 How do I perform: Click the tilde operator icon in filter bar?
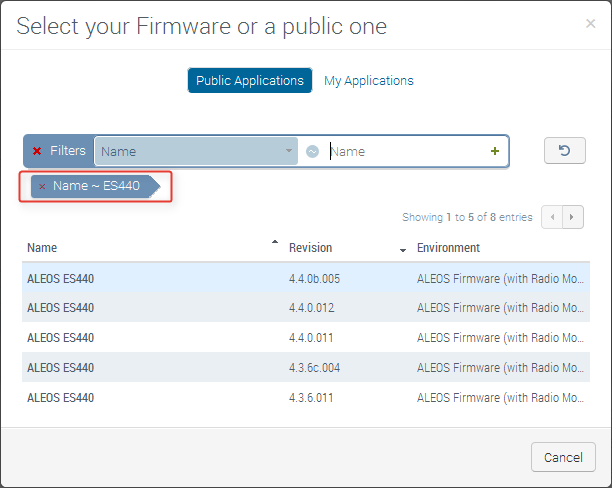click(x=312, y=152)
